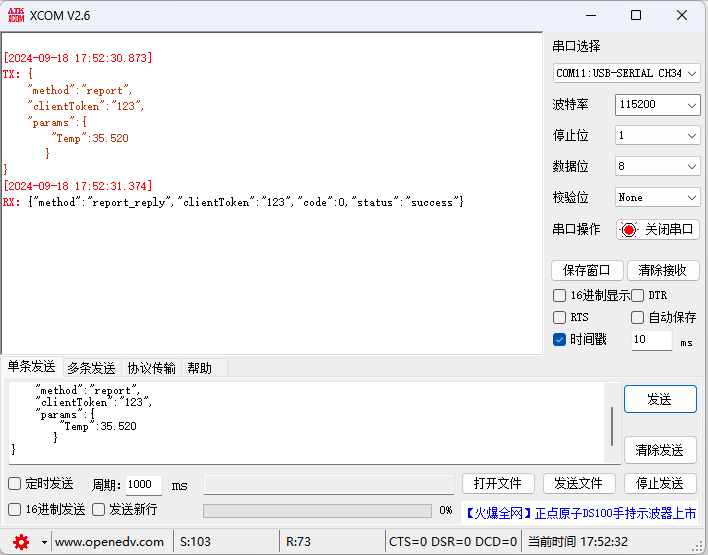Click the 保存窗口 save window button
The height and width of the screenshot is (555, 708).
(588, 270)
